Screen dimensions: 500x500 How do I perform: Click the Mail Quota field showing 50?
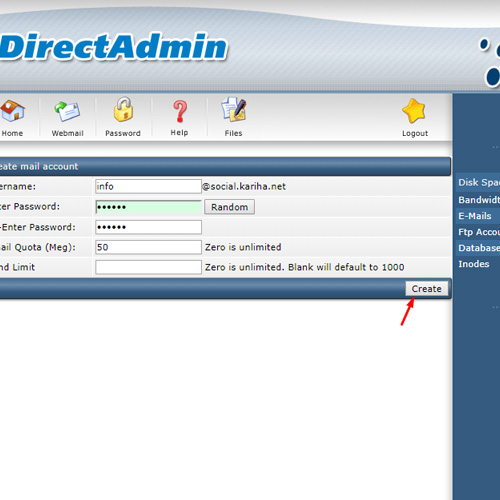[x=148, y=247]
